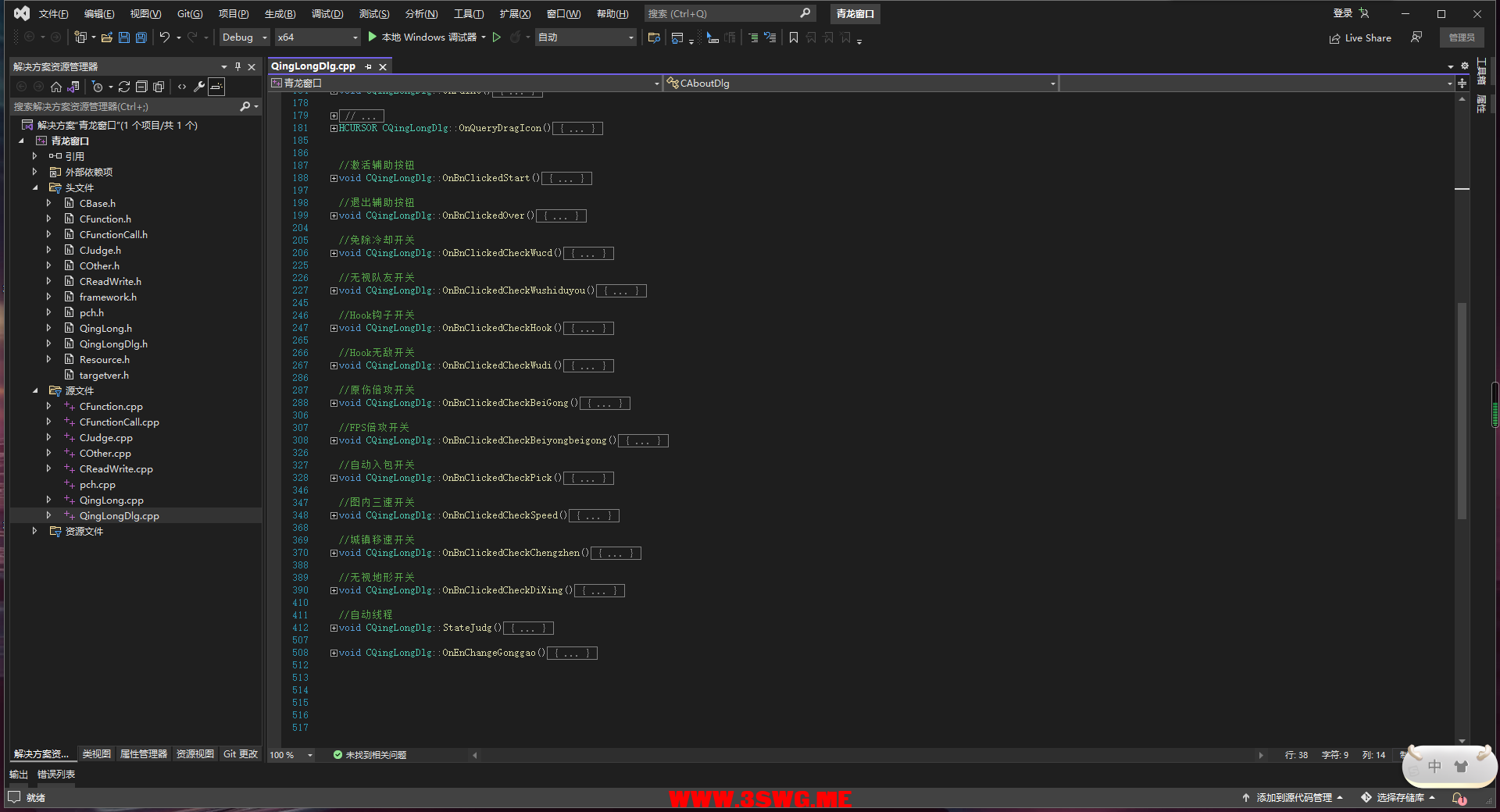Screen dimensions: 1500x812
Task: Click the Collapse All icon in Solution Explorer
Action: 141,87
